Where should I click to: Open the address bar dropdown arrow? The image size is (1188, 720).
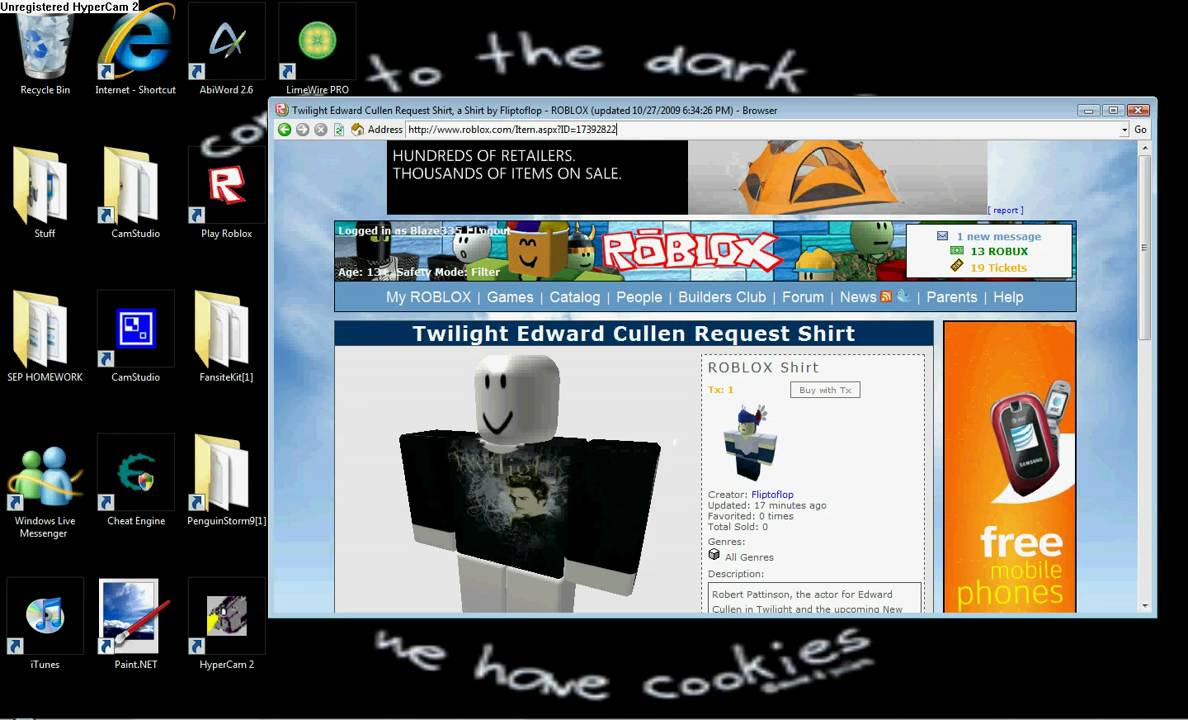(x=1124, y=130)
